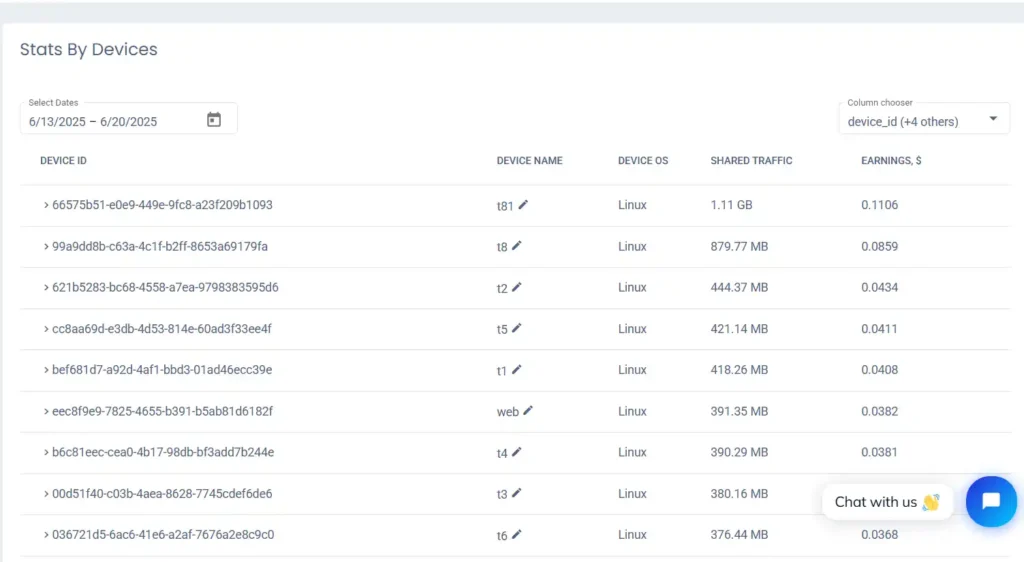This screenshot has height=562, width=1024.
Task: Edit device name t81 pencil icon
Action: 523,205
